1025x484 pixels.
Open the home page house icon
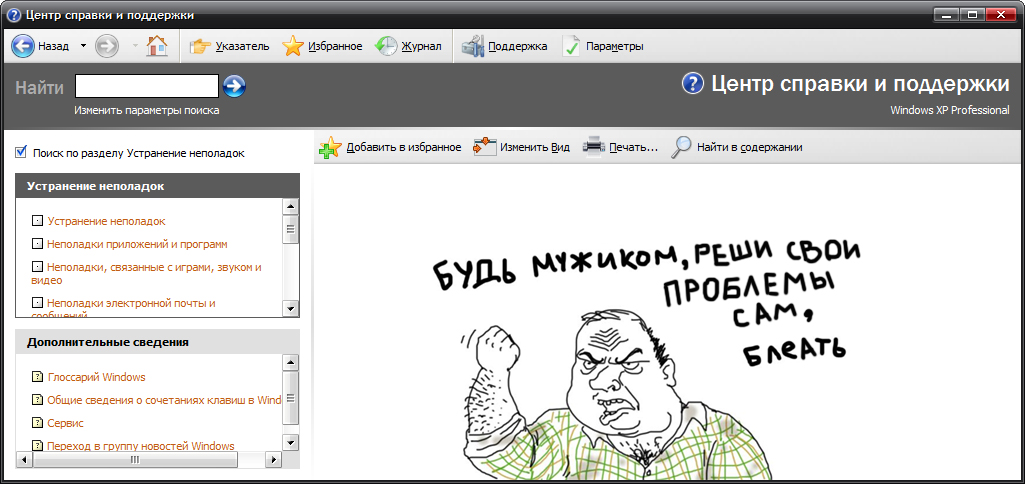pos(157,46)
